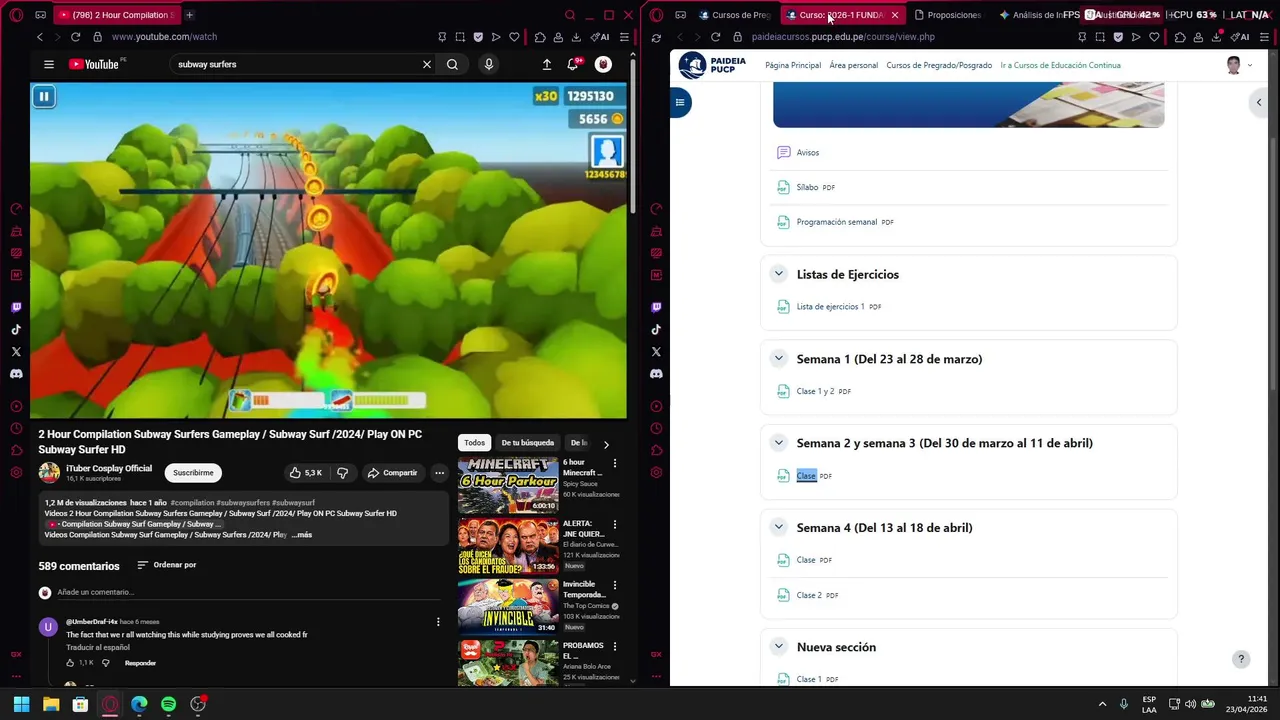
Task: Open the Página Principal menu item
Action: click(793, 65)
